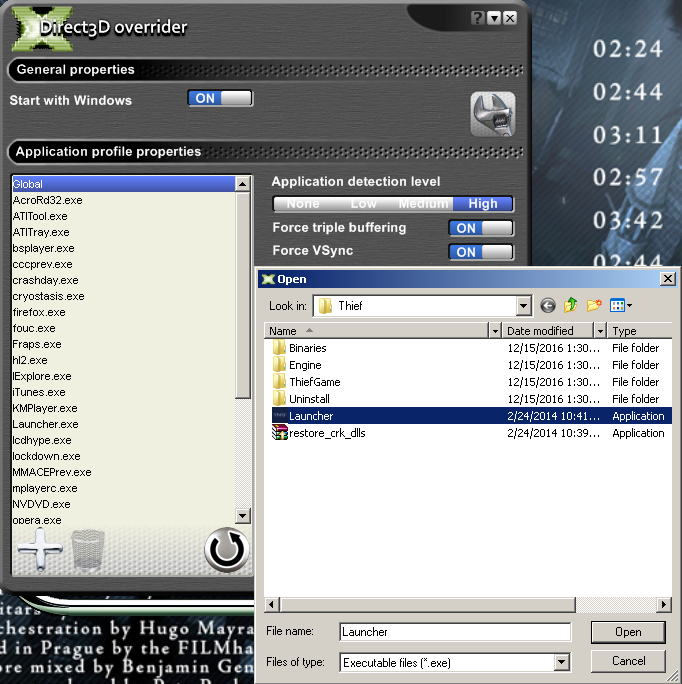The height and width of the screenshot is (684, 682).
Task: Select AcroRd32.exe in profile list
Action: [123, 200]
